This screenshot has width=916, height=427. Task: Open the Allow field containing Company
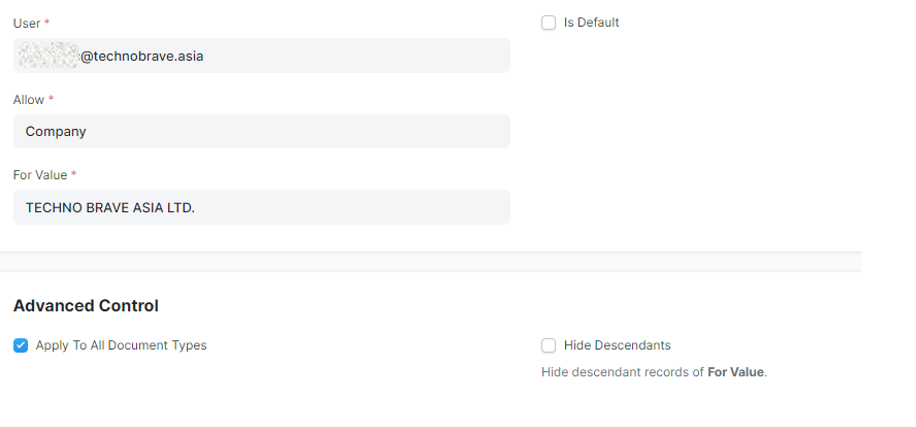point(262,131)
